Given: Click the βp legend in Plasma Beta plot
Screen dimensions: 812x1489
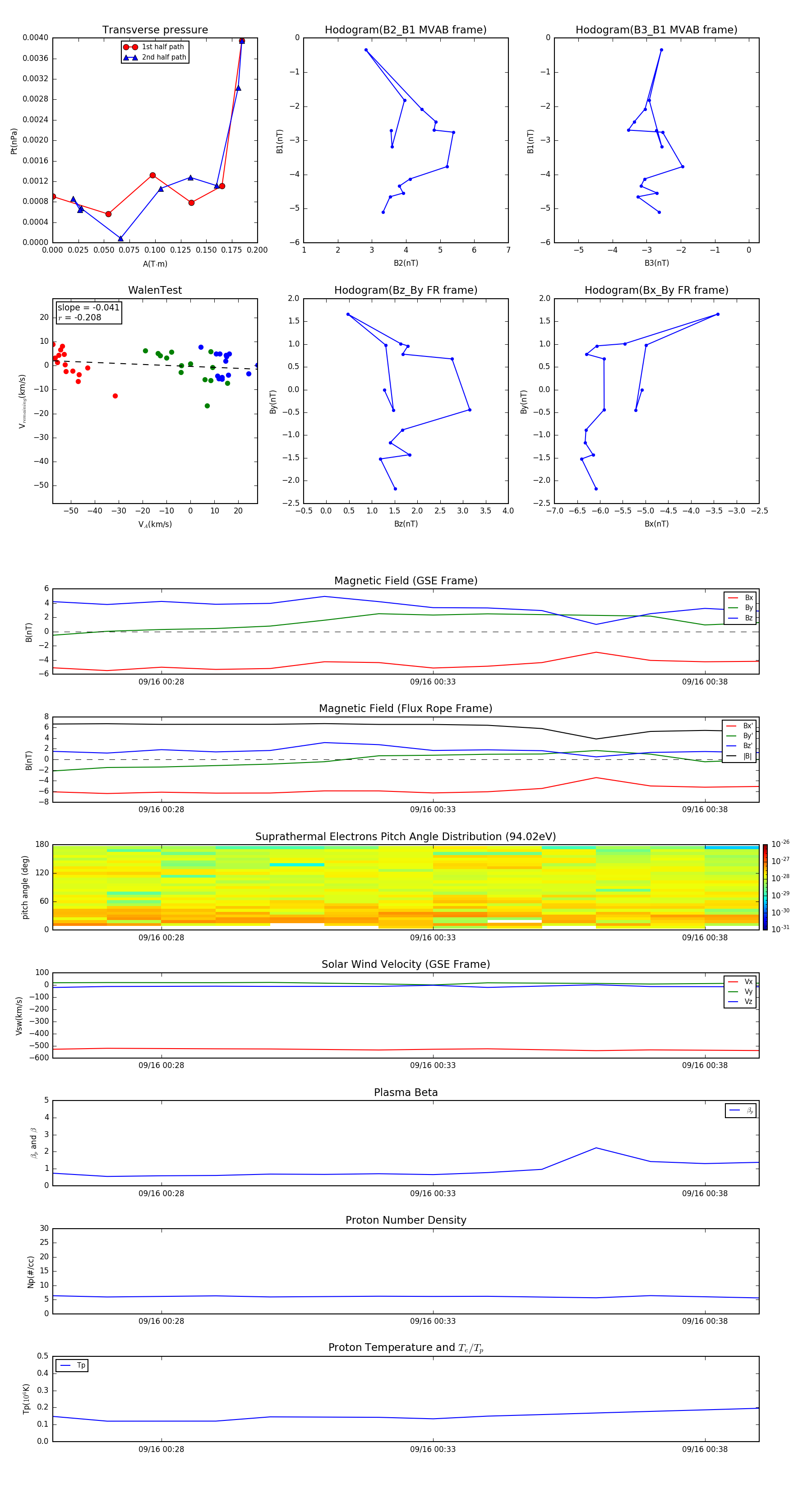Looking at the screenshot, I should tap(741, 1110).
